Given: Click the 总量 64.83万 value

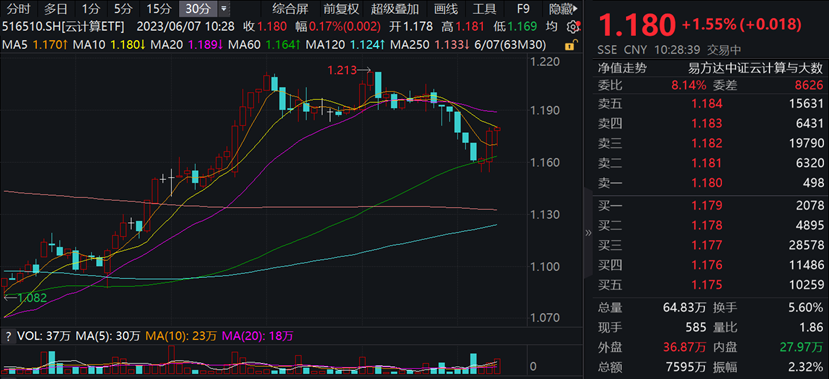Looking at the screenshot, I should [x=685, y=308].
